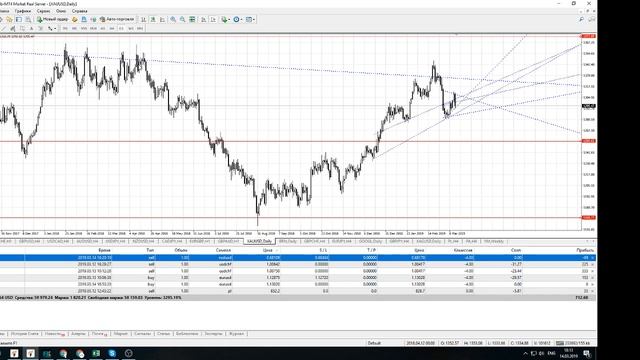Open the Эксперты terminal tab
The image size is (640, 360).
click(213, 333)
